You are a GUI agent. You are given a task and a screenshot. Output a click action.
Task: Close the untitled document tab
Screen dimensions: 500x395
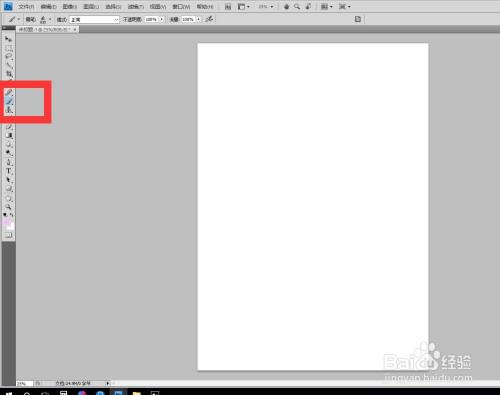click(75, 29)
